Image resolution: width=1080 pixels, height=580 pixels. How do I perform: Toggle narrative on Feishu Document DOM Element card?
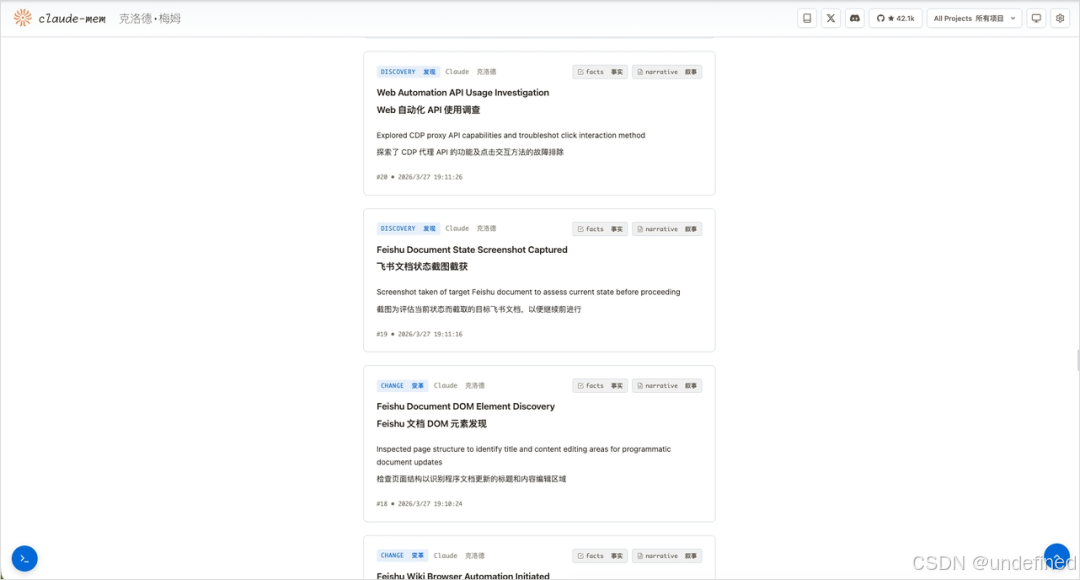(x=667, y=386)
